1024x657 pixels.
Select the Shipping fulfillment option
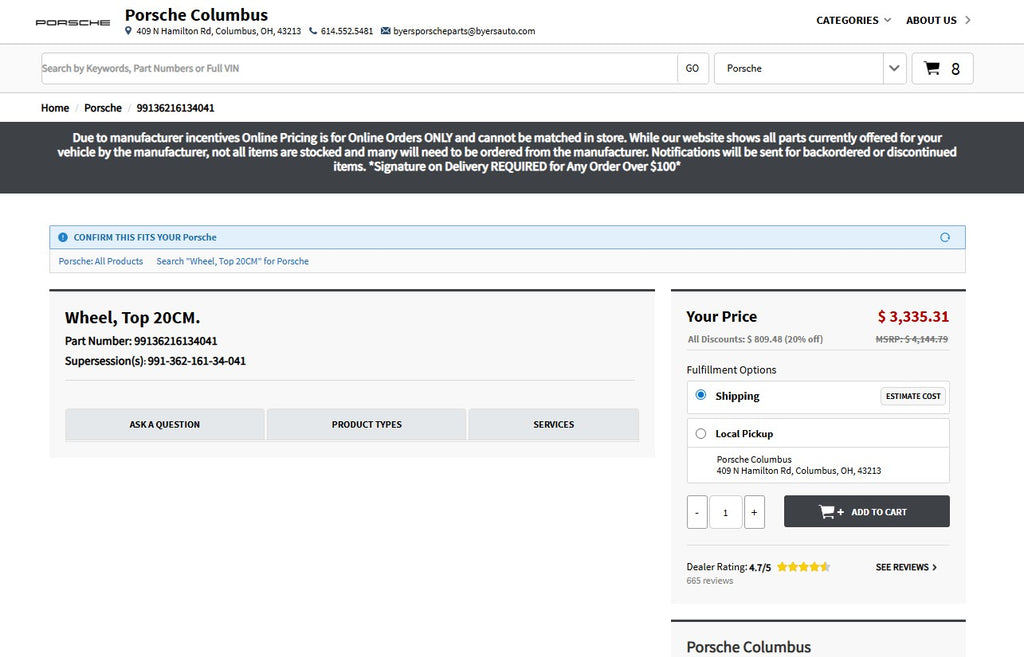(701, 395)
